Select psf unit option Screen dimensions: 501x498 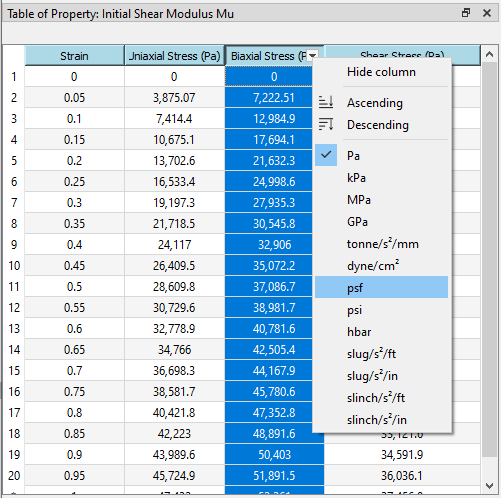point(381,287)
